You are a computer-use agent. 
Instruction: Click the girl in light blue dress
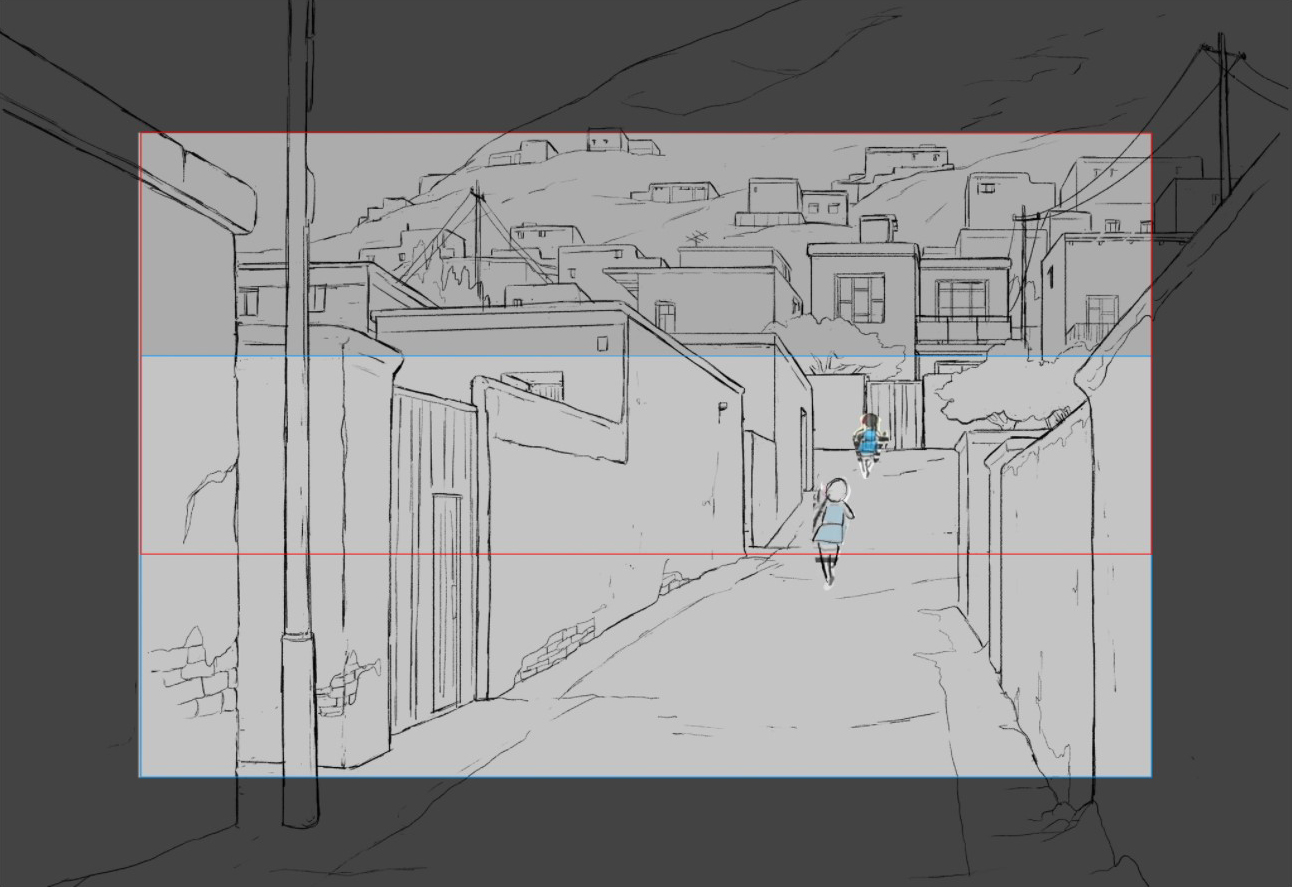tap(830, 523)
